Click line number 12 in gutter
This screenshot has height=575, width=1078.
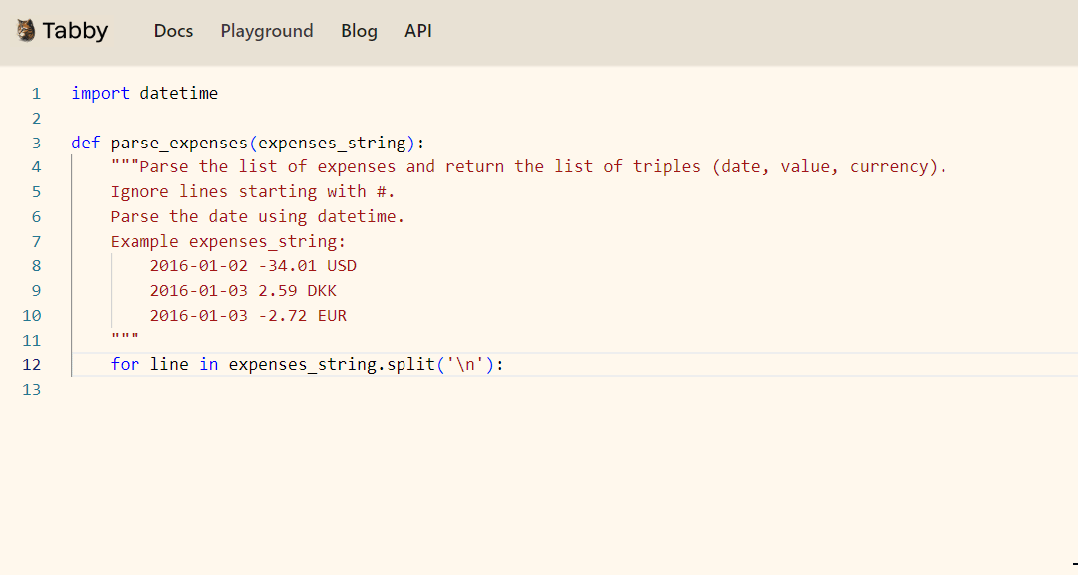click(x=32, y=364)
